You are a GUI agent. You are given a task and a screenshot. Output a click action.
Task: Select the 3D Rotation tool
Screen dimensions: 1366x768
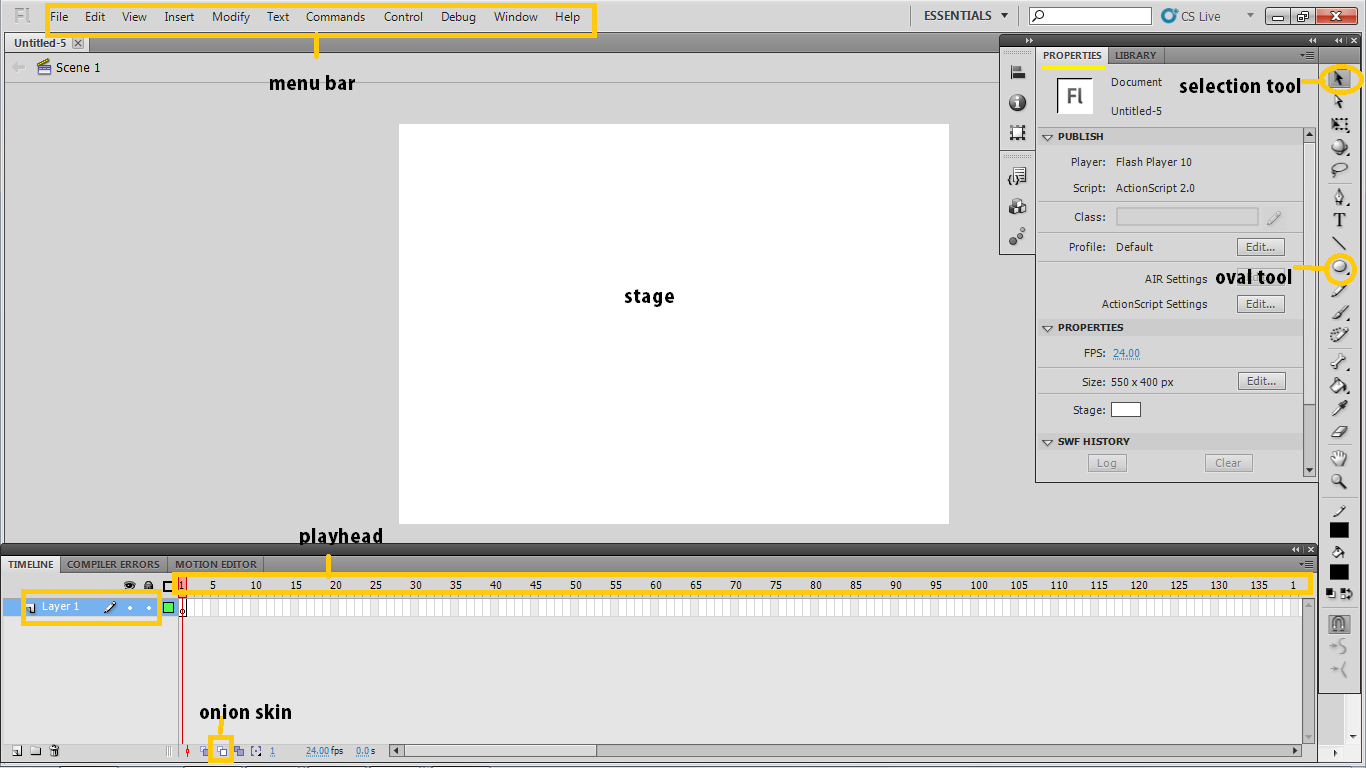point(1340,147)
